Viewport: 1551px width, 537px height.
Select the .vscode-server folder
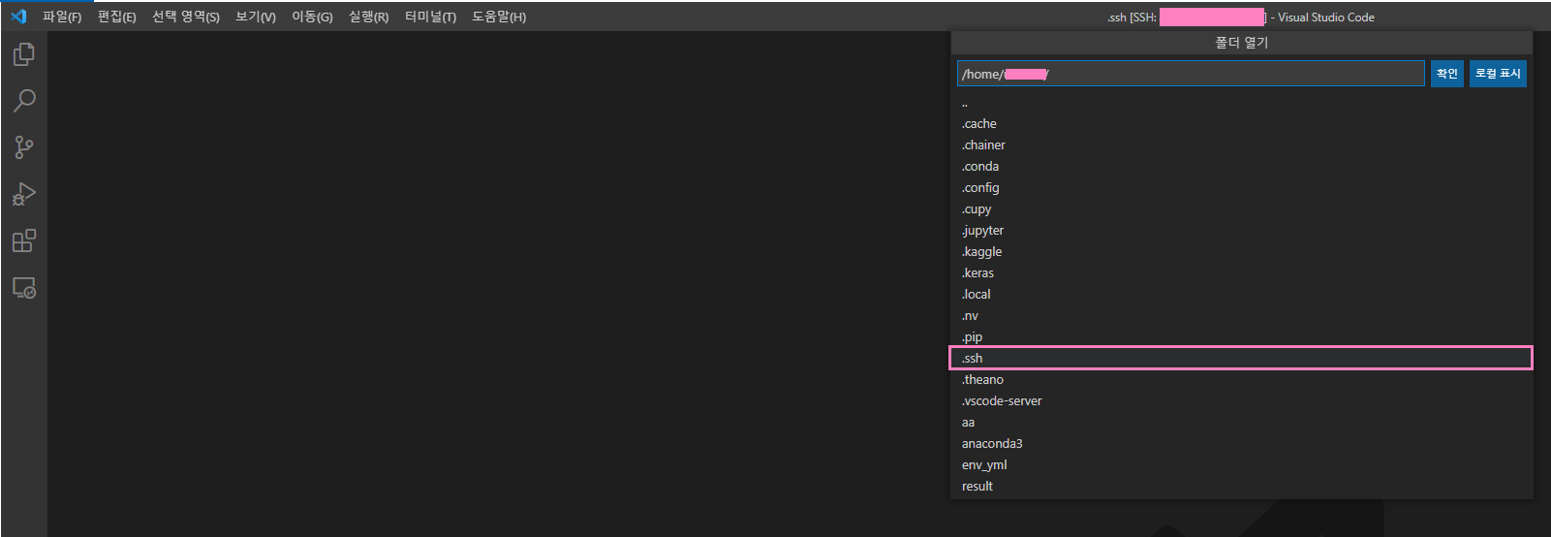click(1001, 401)
